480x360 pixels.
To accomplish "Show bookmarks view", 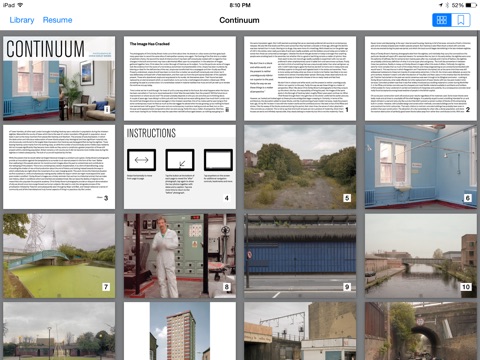I will pyautogui.click(x=461, y=20).
